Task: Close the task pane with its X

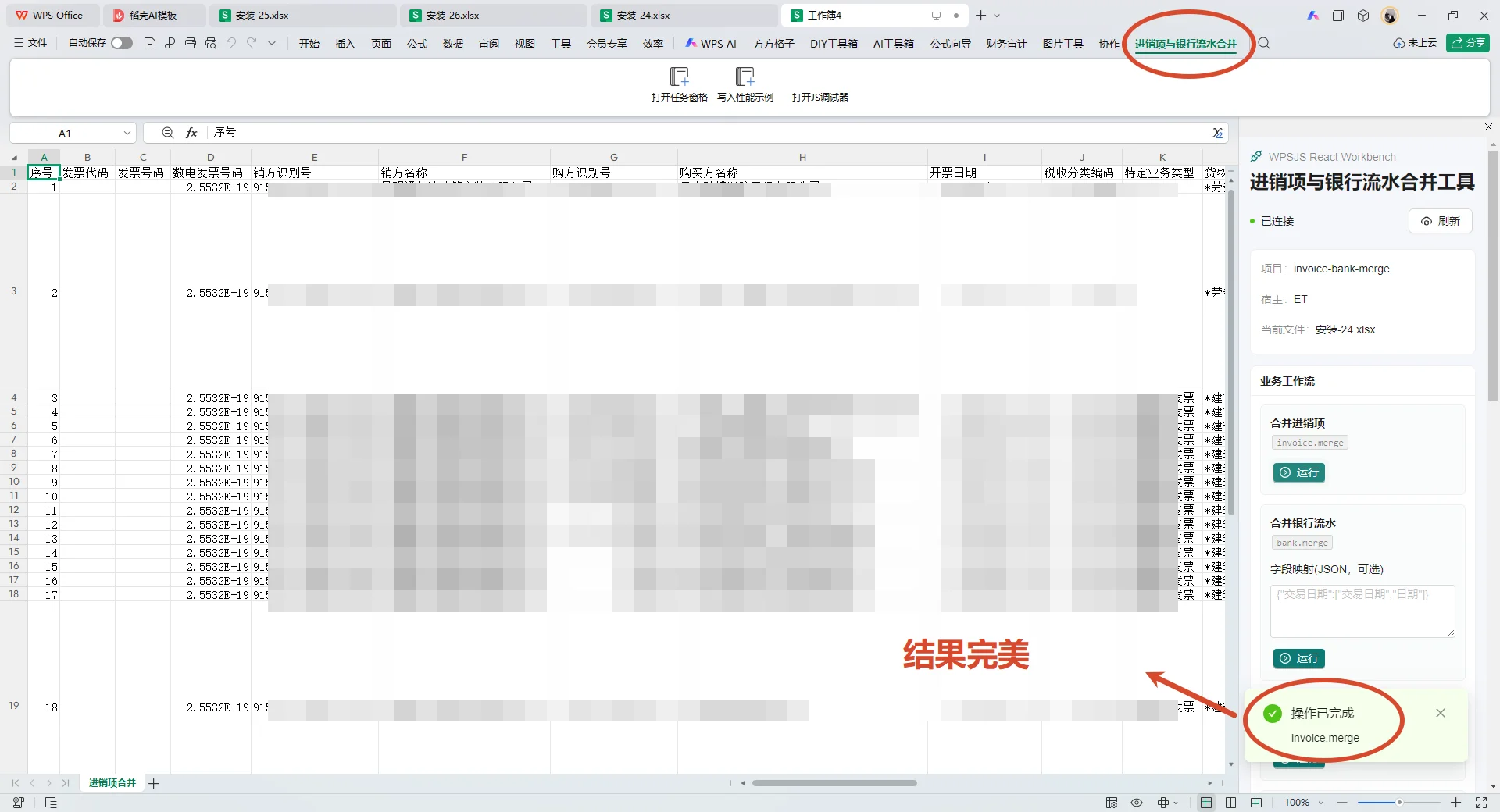Action: [x=1488, y=126]
